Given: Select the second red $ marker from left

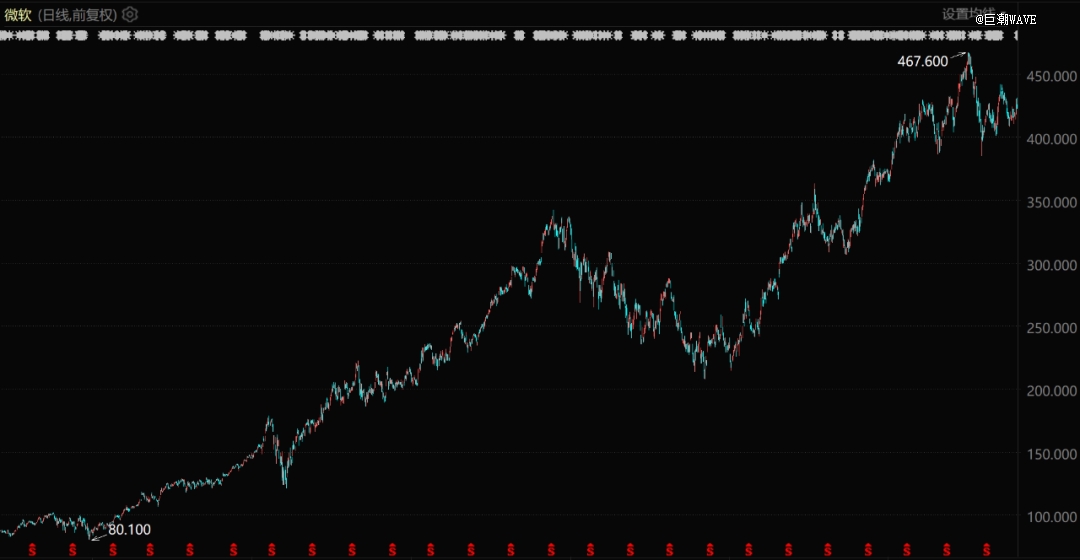Looking at the screenshot, I should pos(72,549).
